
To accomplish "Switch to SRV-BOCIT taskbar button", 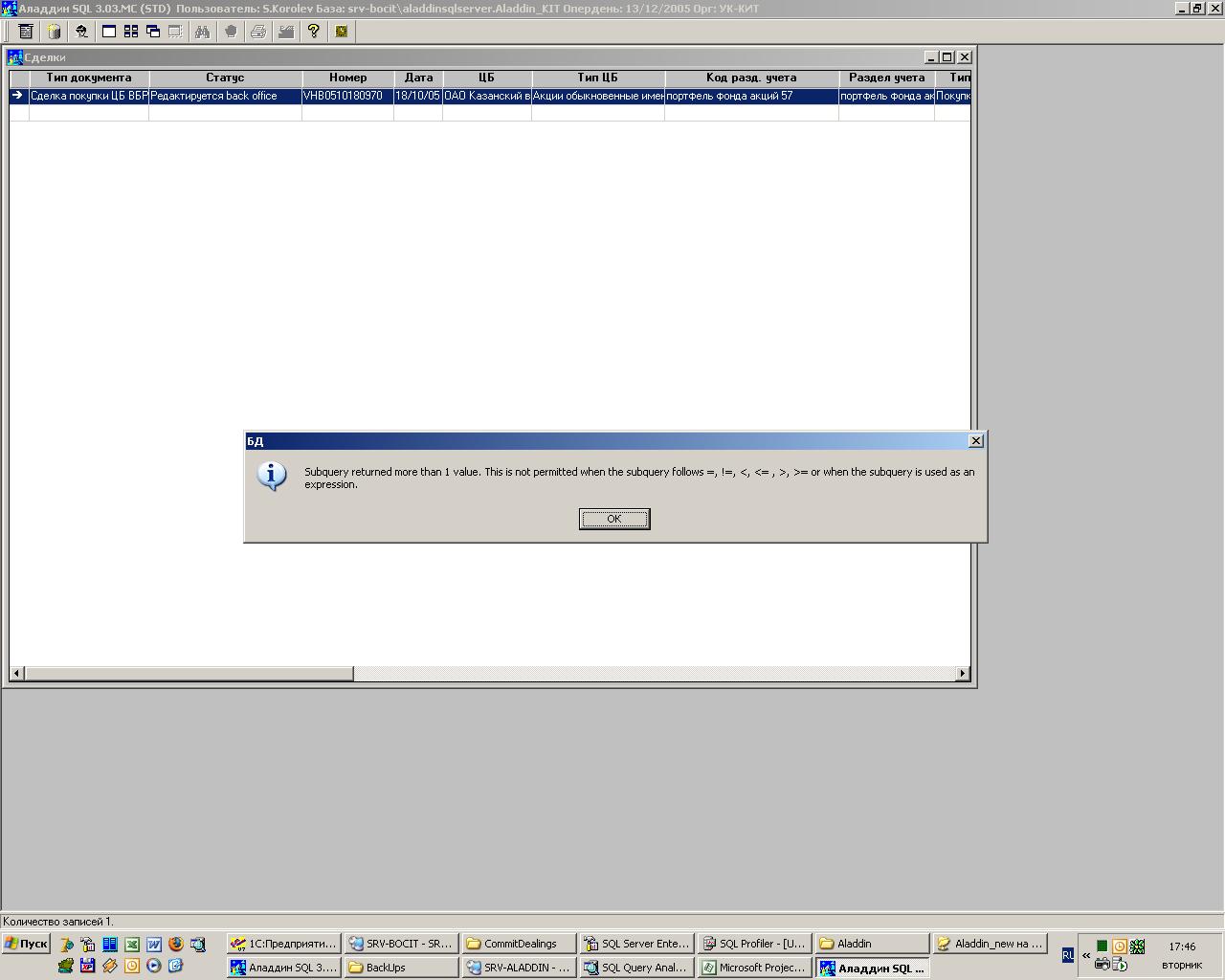I will point(401,944).
